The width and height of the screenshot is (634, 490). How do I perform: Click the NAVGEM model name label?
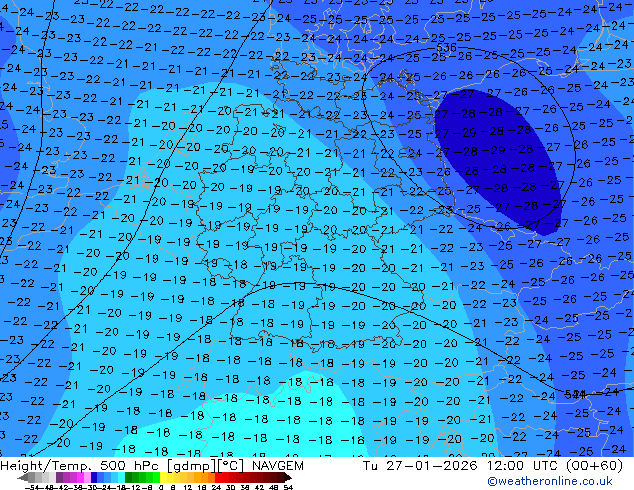pos(277,466)
